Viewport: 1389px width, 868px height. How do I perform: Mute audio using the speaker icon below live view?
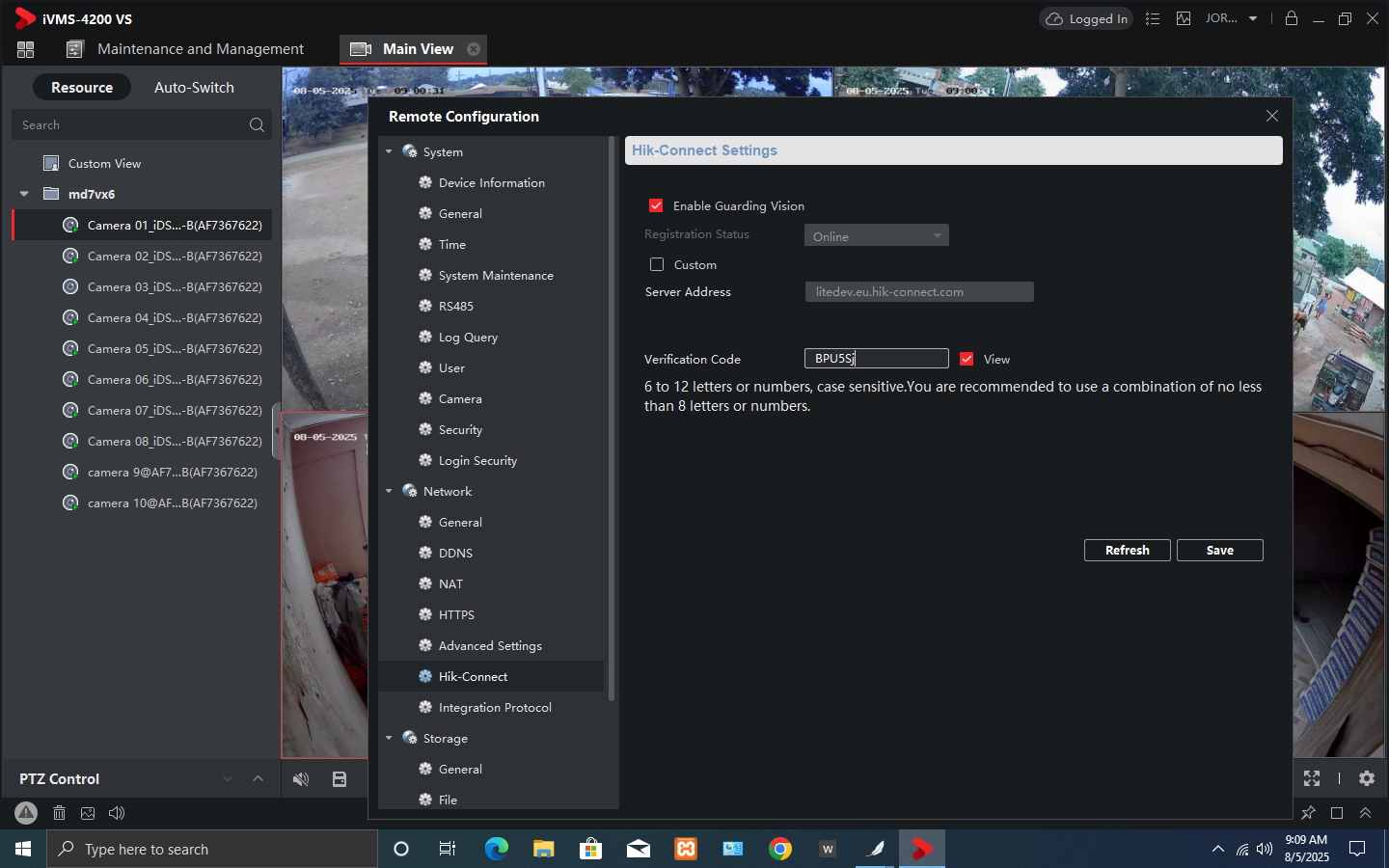point(301,779)
